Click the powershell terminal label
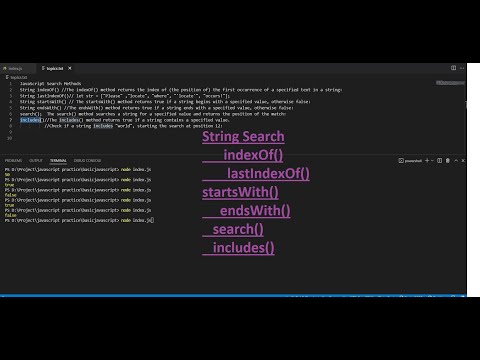Screen dimensions: 480x360 410,161
